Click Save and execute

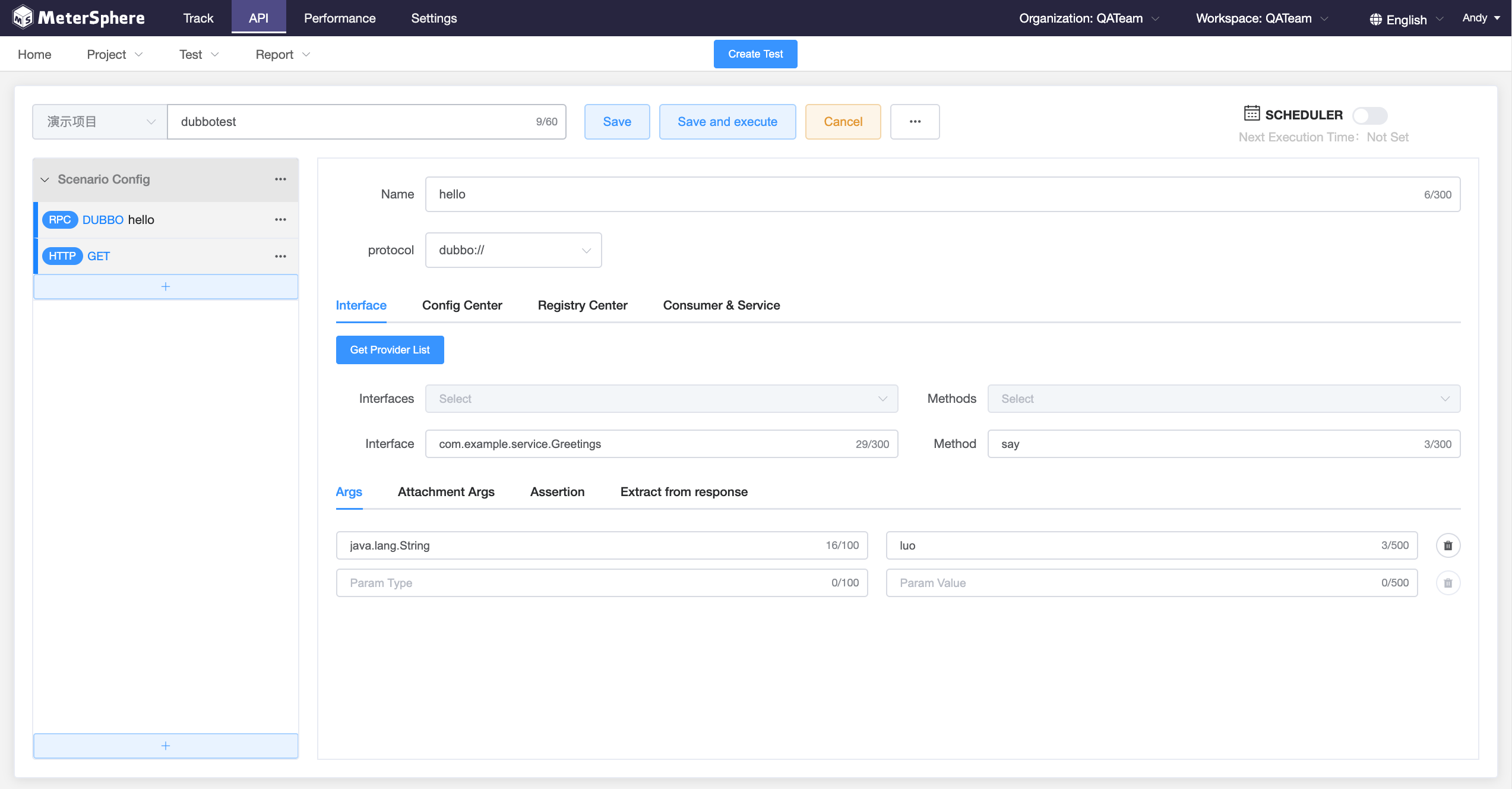coord(727,121)
